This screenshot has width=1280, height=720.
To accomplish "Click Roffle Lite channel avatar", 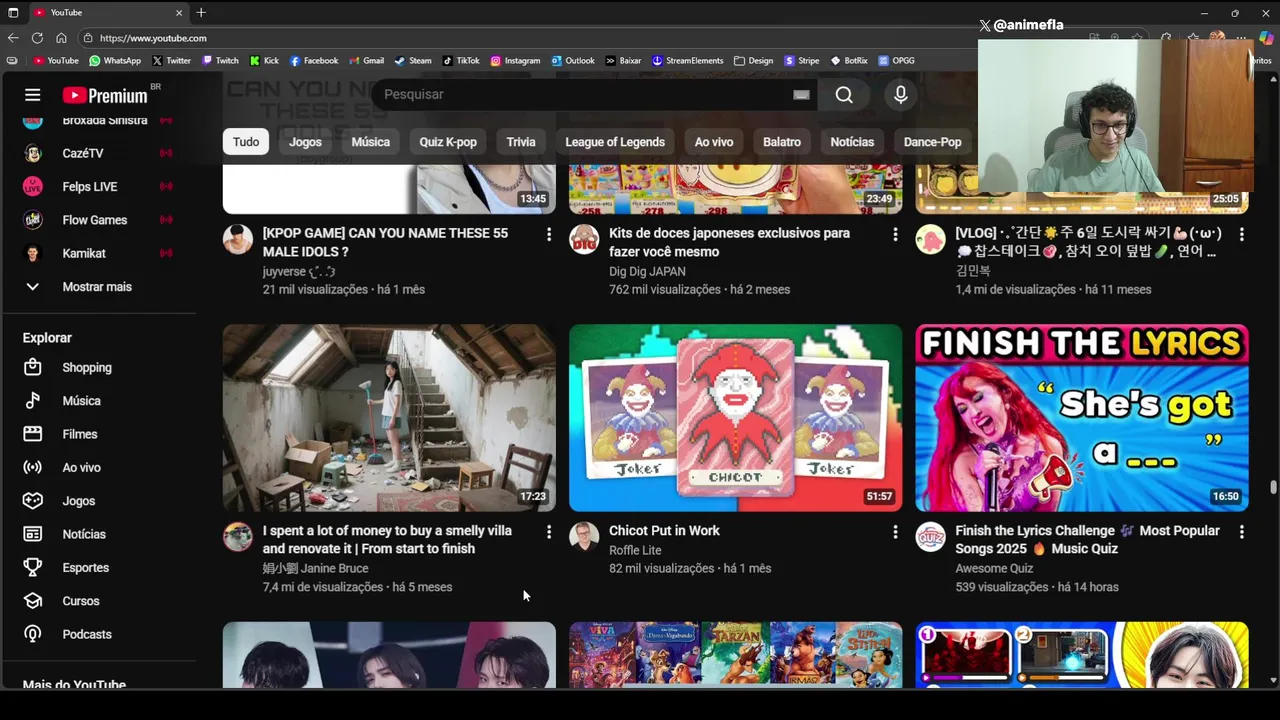I will [x=584, y=537].
